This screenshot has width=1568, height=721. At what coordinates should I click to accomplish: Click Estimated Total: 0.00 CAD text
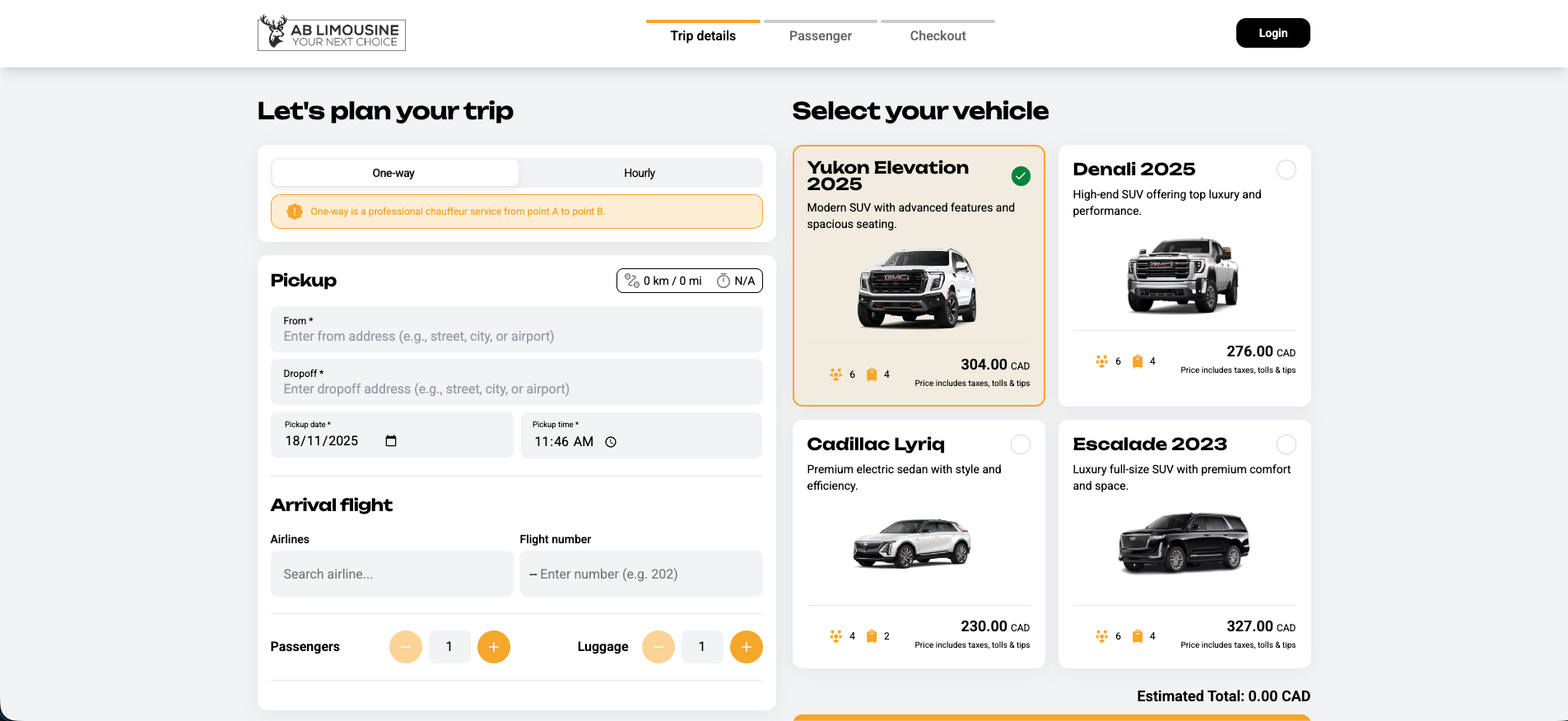1223,696
